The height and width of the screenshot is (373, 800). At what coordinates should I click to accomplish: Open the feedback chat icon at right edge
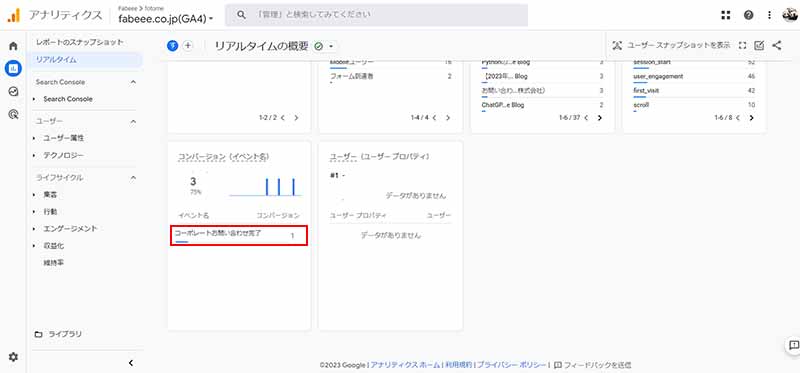[793, 345]
